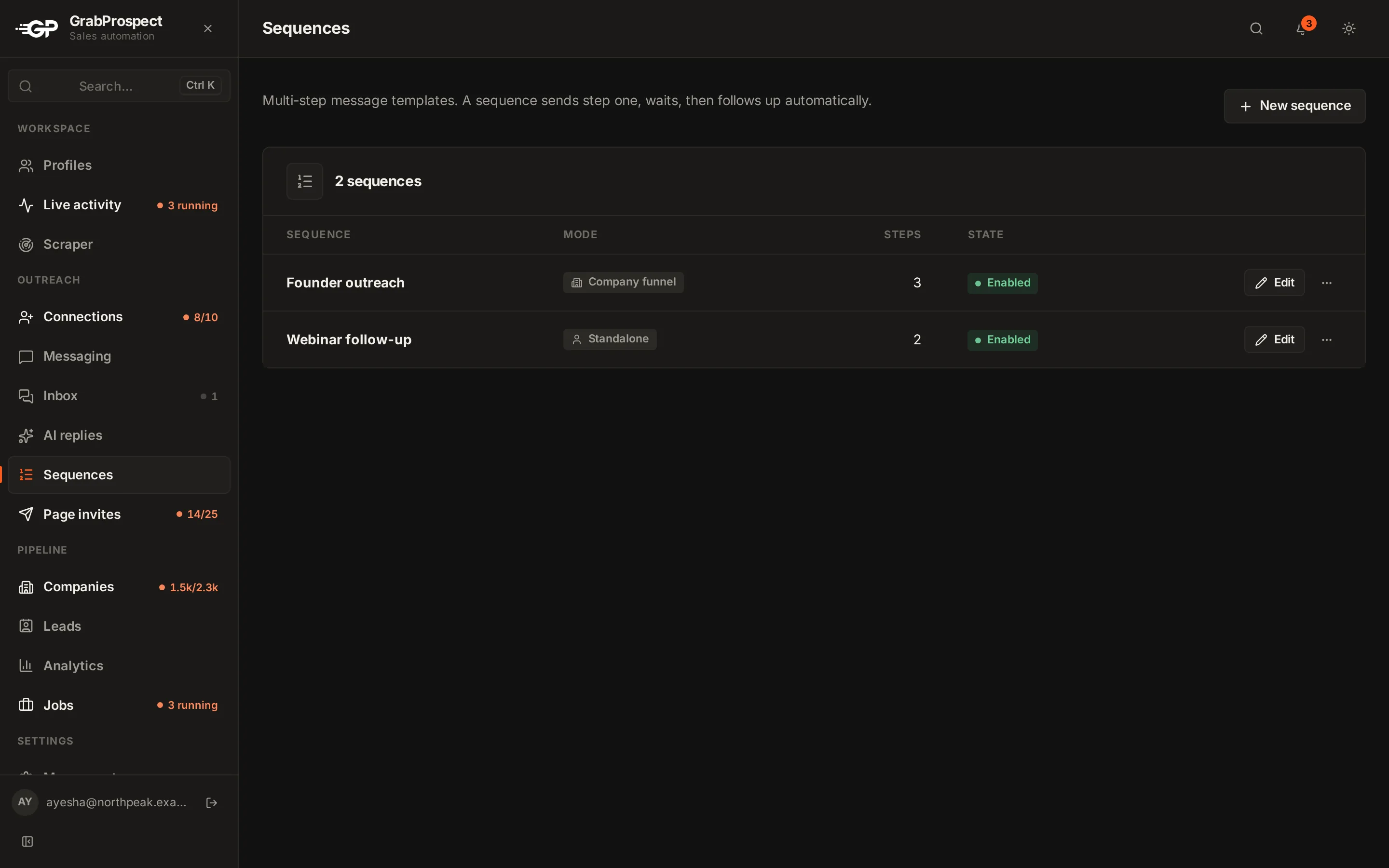Edit the Webinar follow-up sequence
1389x868 pixels.
point(1274,340)
